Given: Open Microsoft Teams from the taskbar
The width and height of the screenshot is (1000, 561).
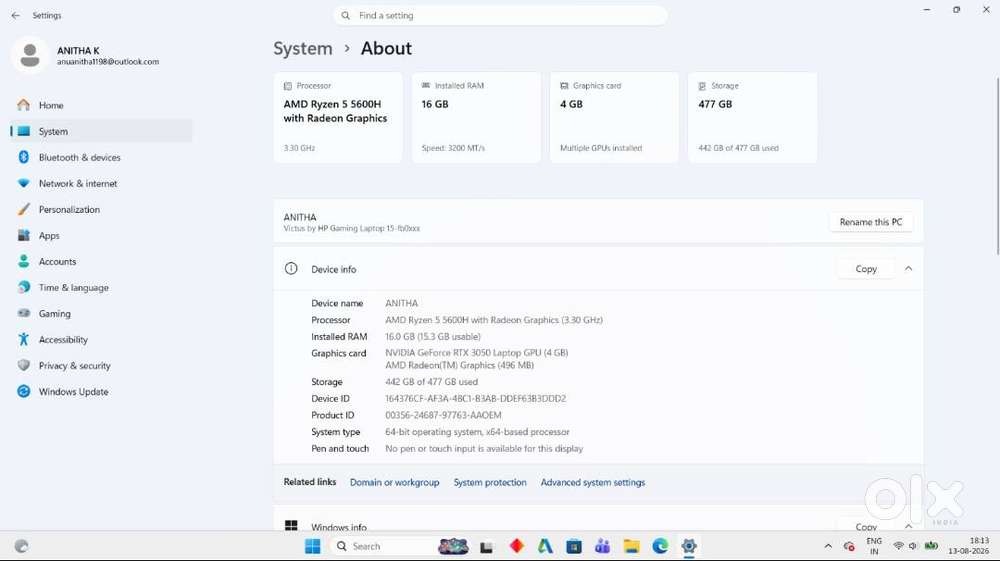Looking at the screenshot, I should coord(603,546).
